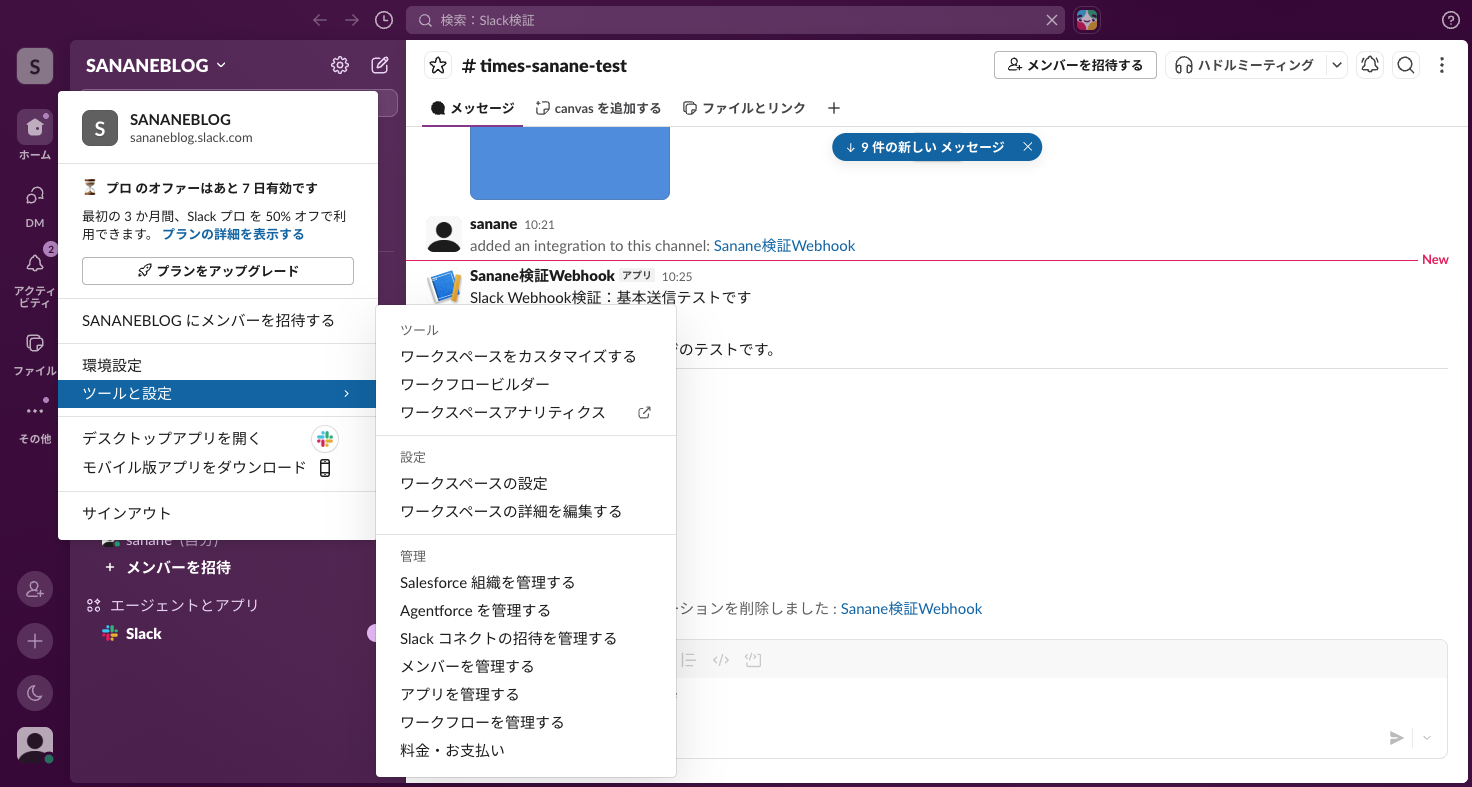Dismiss the new messages banner
This screenshot has height=787, width=1472.
click(1027, 147)
